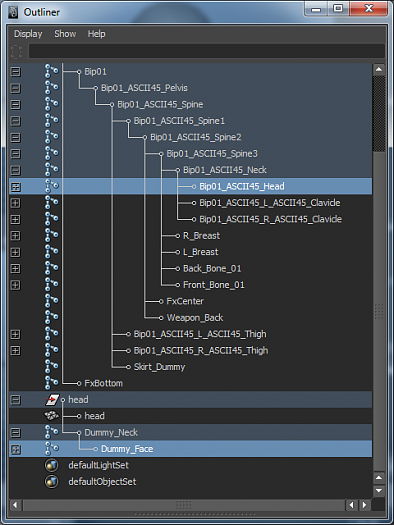
Task: Click the joint icon beside FxBottom
Action: [x=51, y=383]
